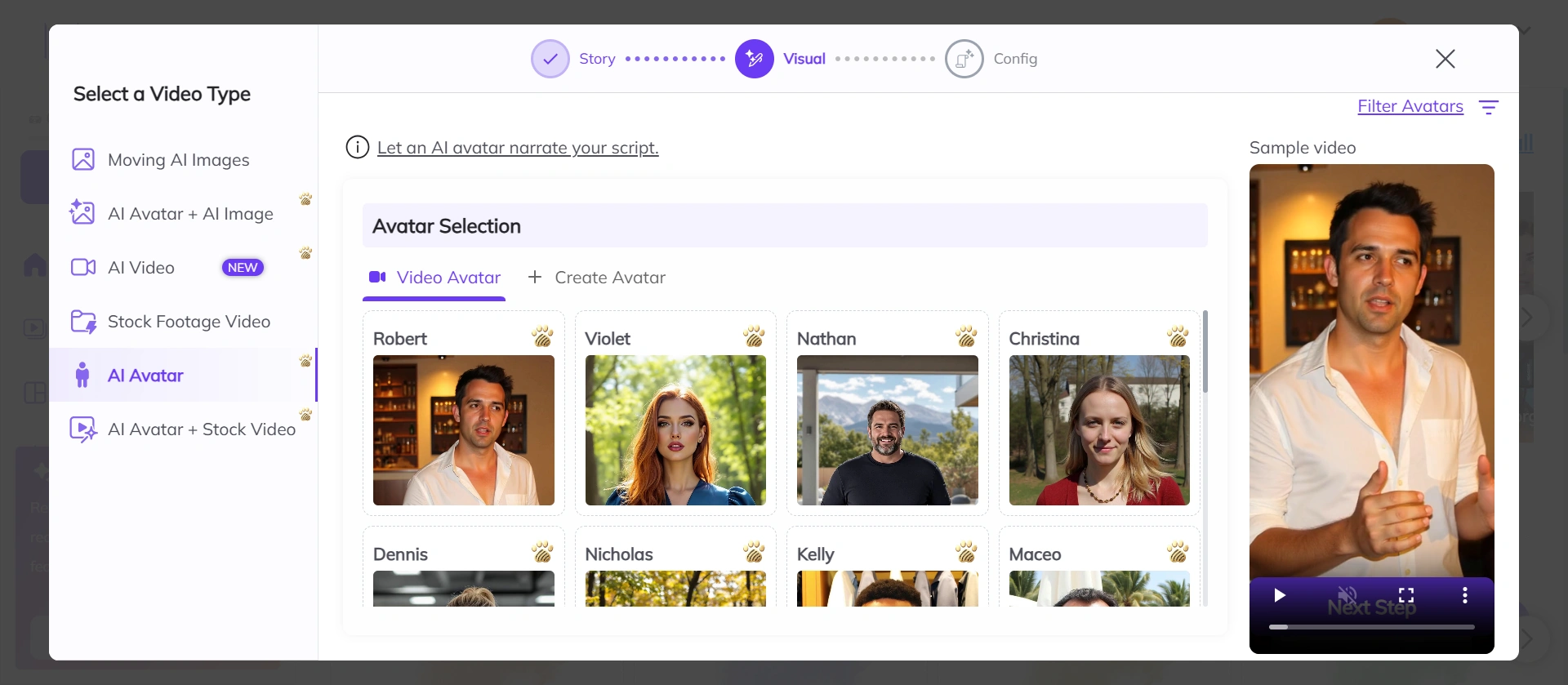1568x685 pixels.
Task: Click premium paw icon on Nathan card
Action: (x=966, y=336)
